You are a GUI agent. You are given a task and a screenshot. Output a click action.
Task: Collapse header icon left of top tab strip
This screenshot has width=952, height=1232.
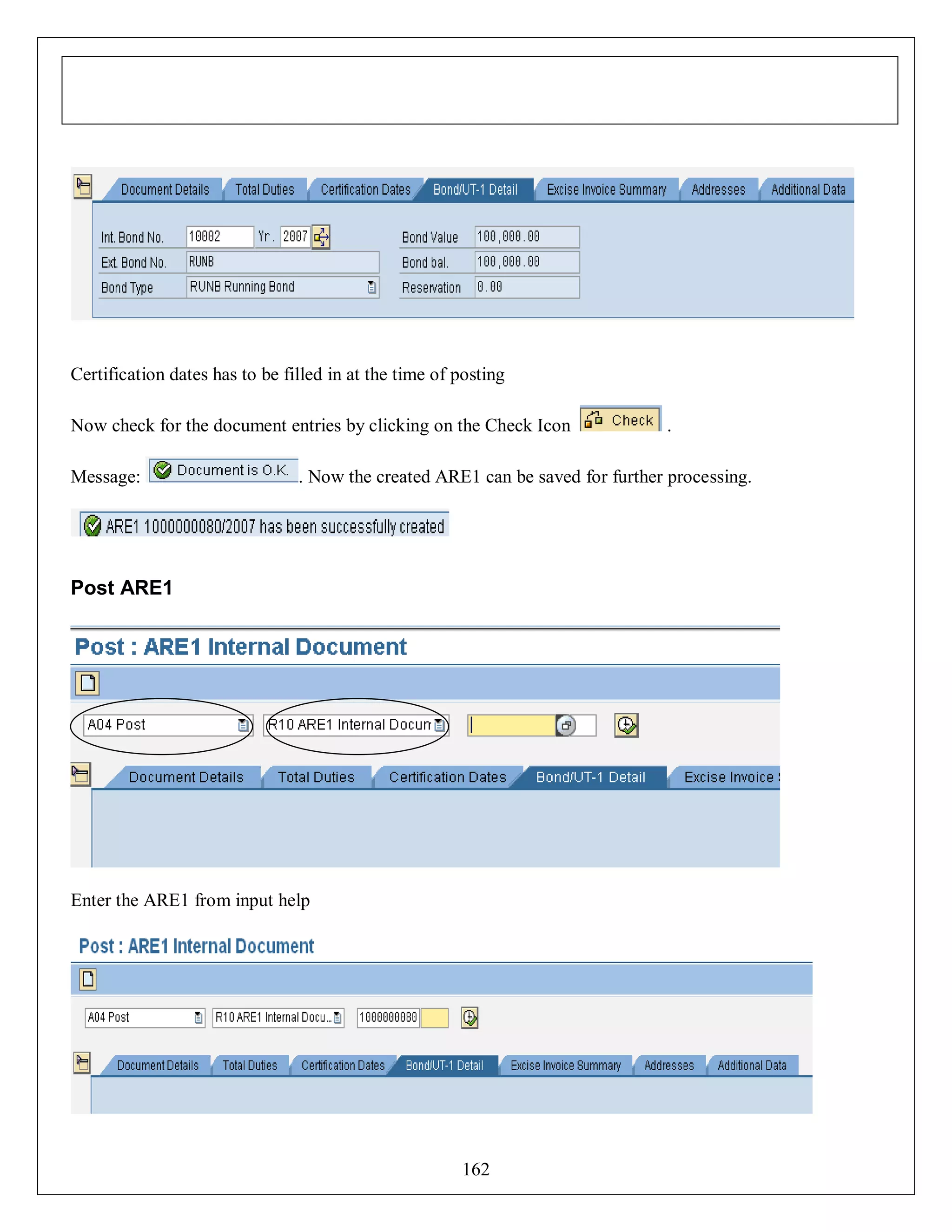point(83,187)
